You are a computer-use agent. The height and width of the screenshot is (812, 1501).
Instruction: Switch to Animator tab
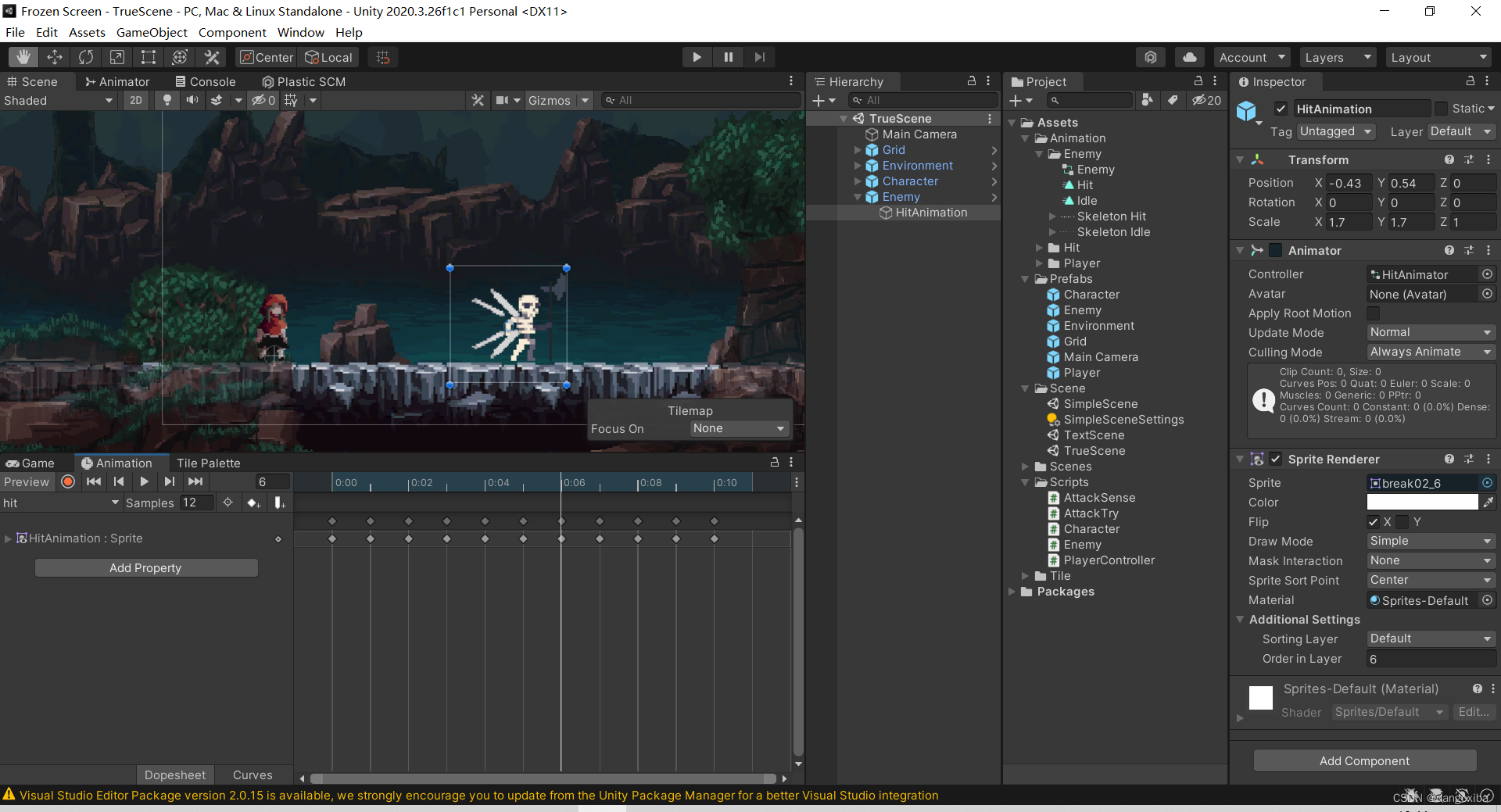click(x=117, y=81)
